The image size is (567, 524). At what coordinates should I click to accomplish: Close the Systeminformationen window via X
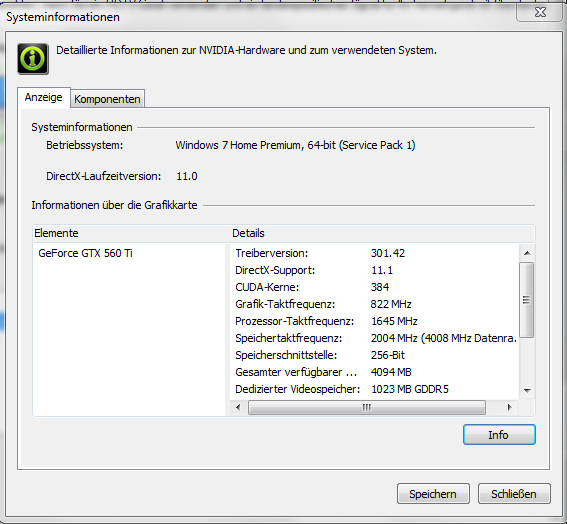pyautogui.click(x=541, y=12)
